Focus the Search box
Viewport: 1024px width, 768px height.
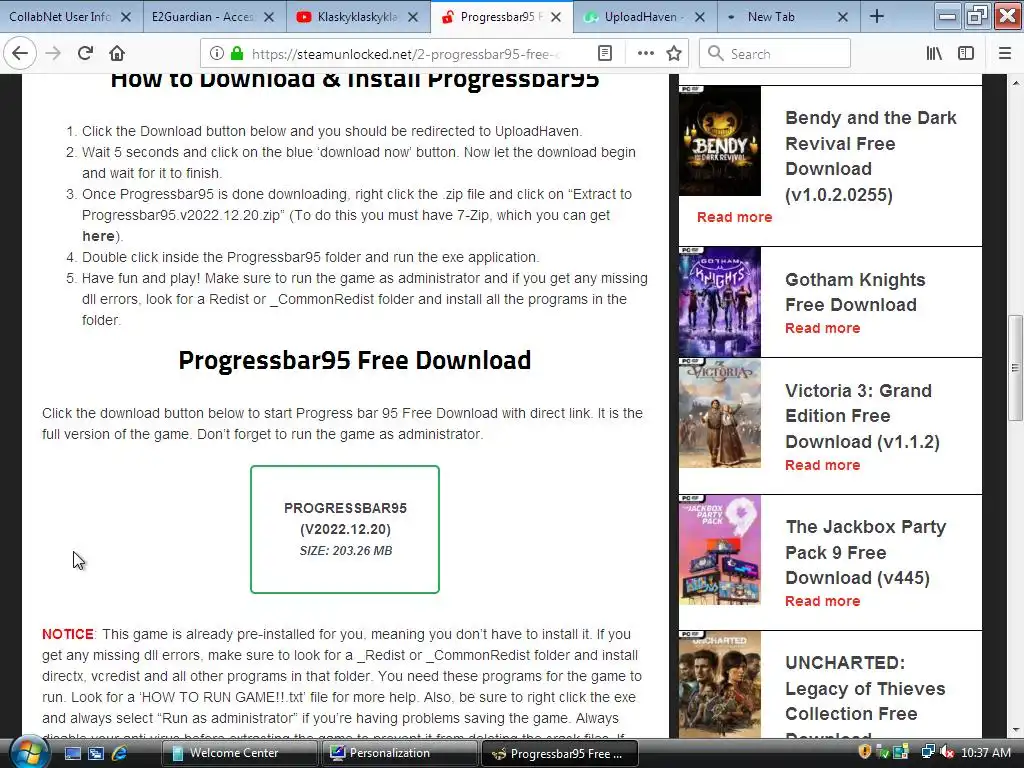pyautogui.click(x=775, y=54)
